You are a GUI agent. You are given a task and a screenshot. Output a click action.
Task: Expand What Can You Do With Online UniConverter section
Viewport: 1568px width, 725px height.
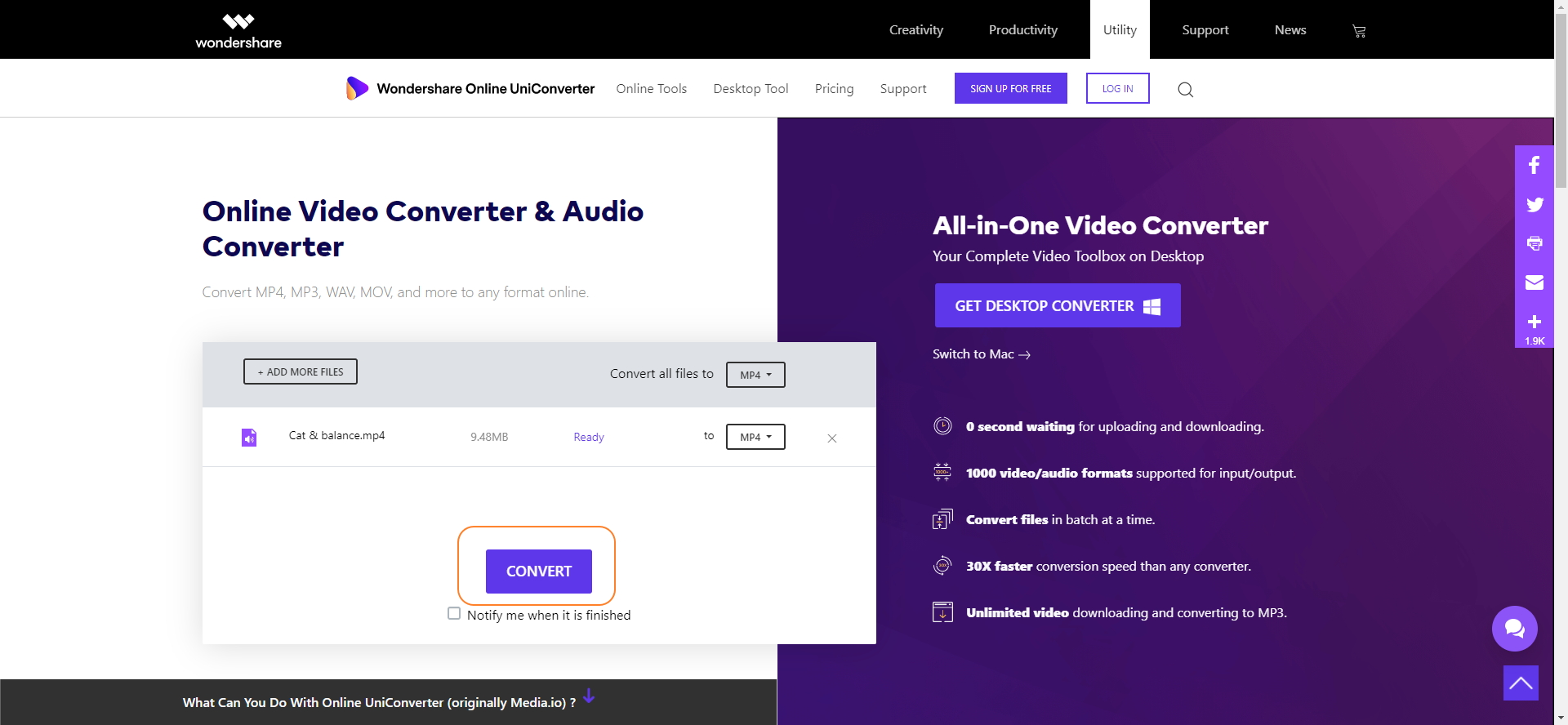388,702
